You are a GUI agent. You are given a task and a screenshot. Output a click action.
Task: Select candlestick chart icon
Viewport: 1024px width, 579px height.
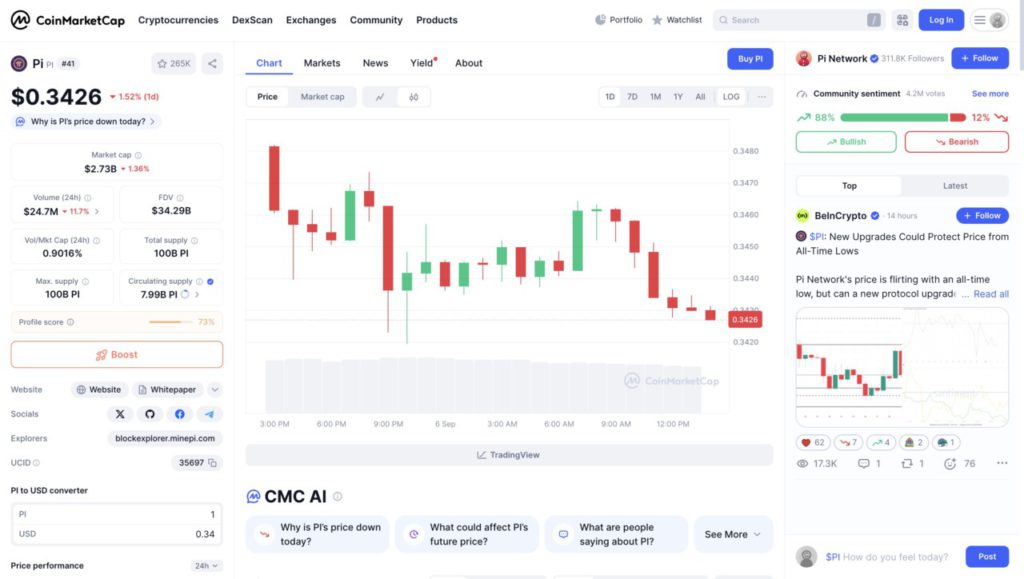[x=413, y=97]
